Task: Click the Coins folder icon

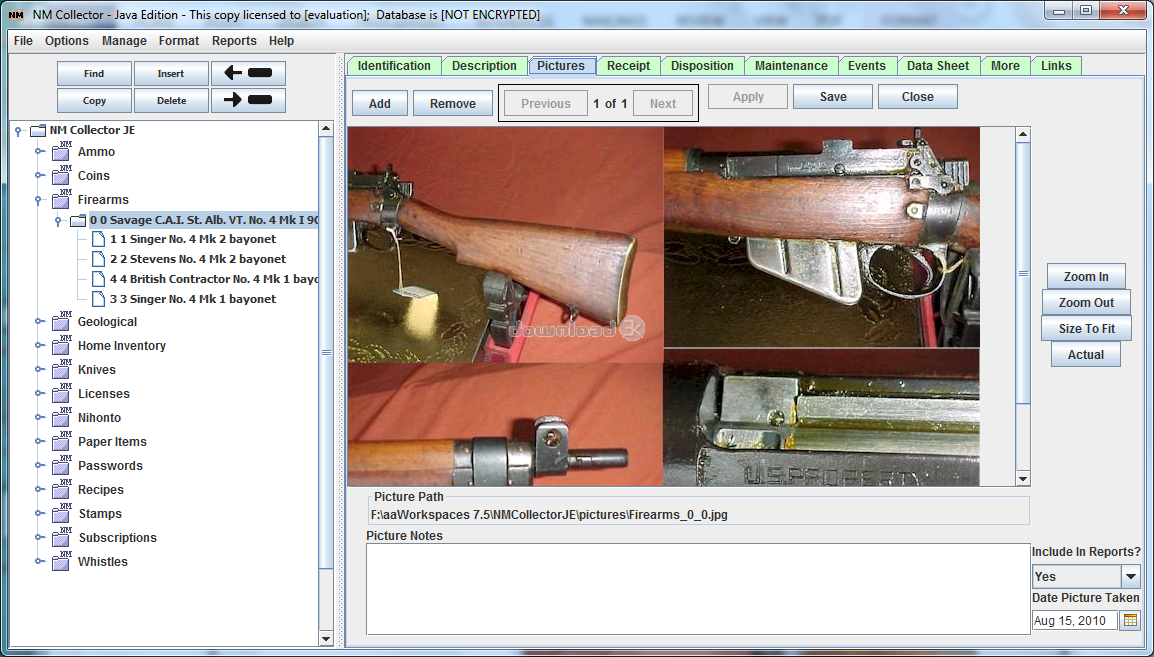Action: click(x=62, y=175)
